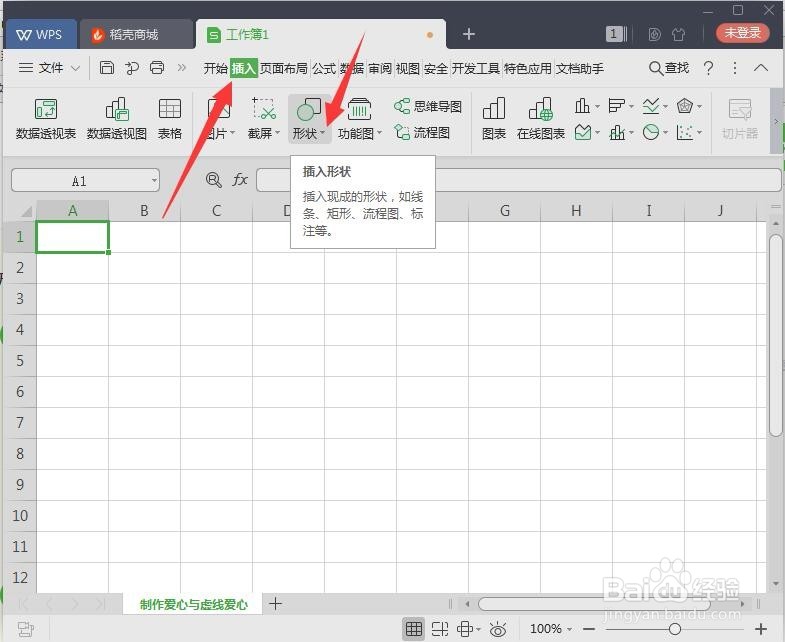Insert a bar chart from the ribbon
This screenshot has height=642, width=785.
click(x=616, y=106)
